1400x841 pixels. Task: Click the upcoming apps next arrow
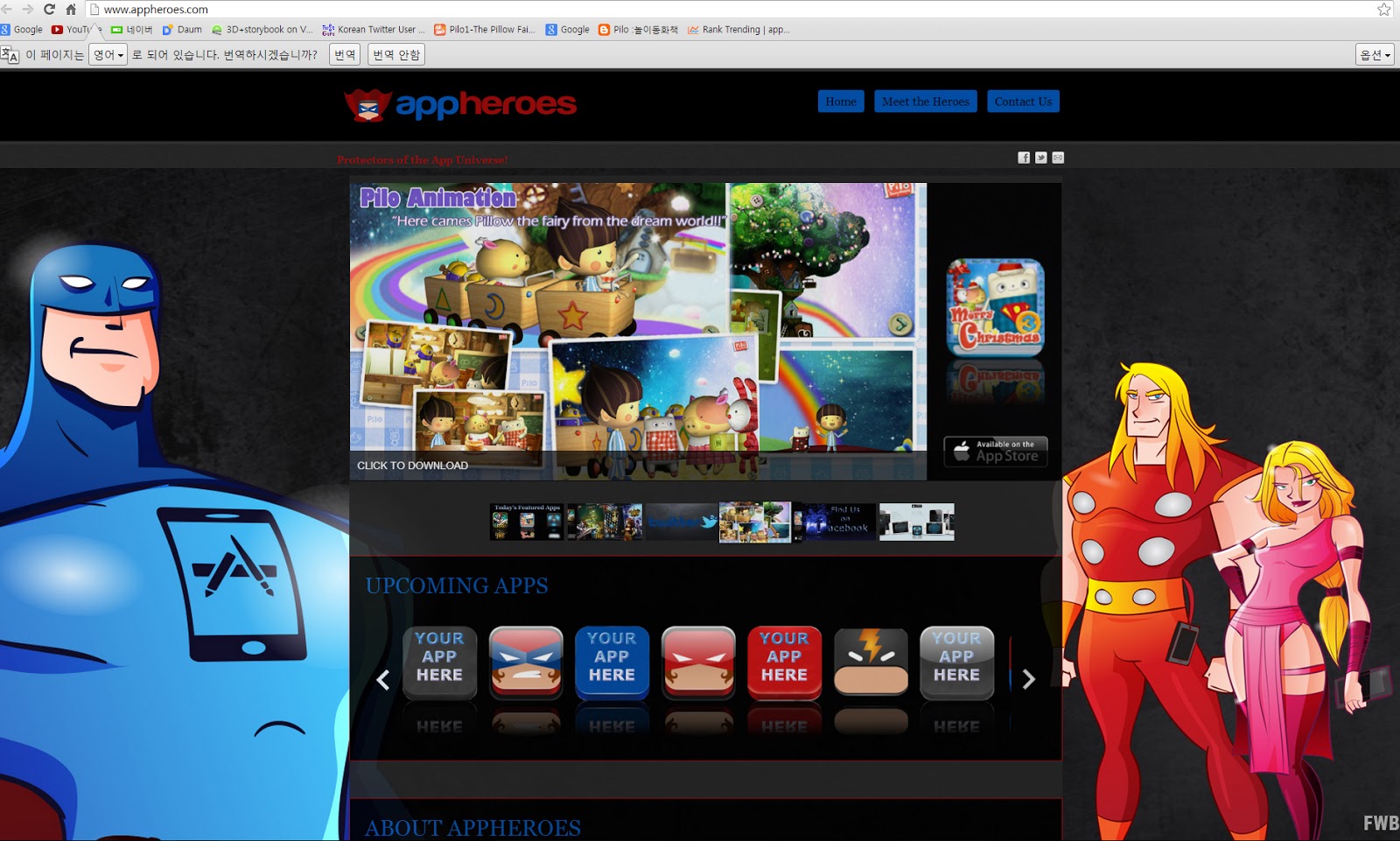(x=1029, y=679)
